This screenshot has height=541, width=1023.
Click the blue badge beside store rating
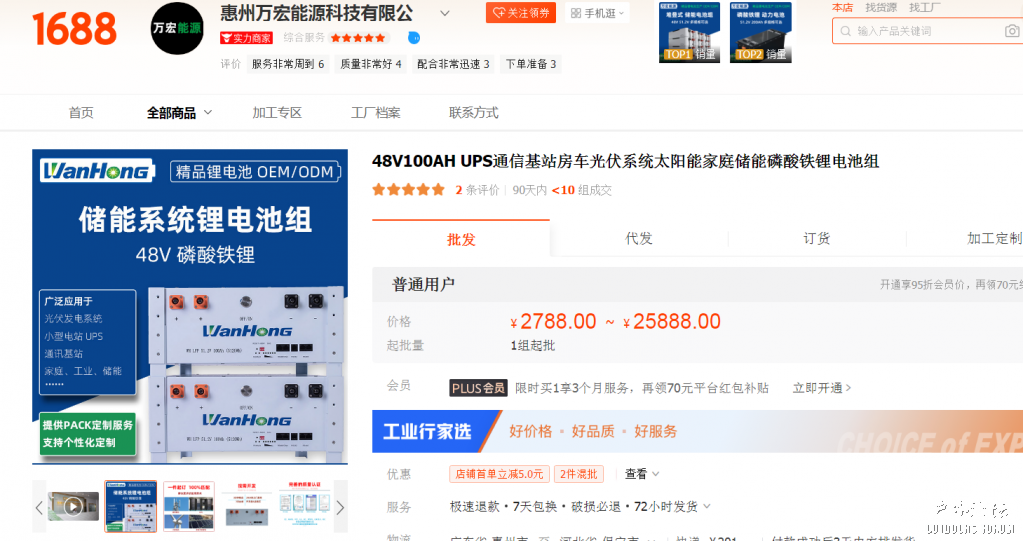[x=414, y=38]
